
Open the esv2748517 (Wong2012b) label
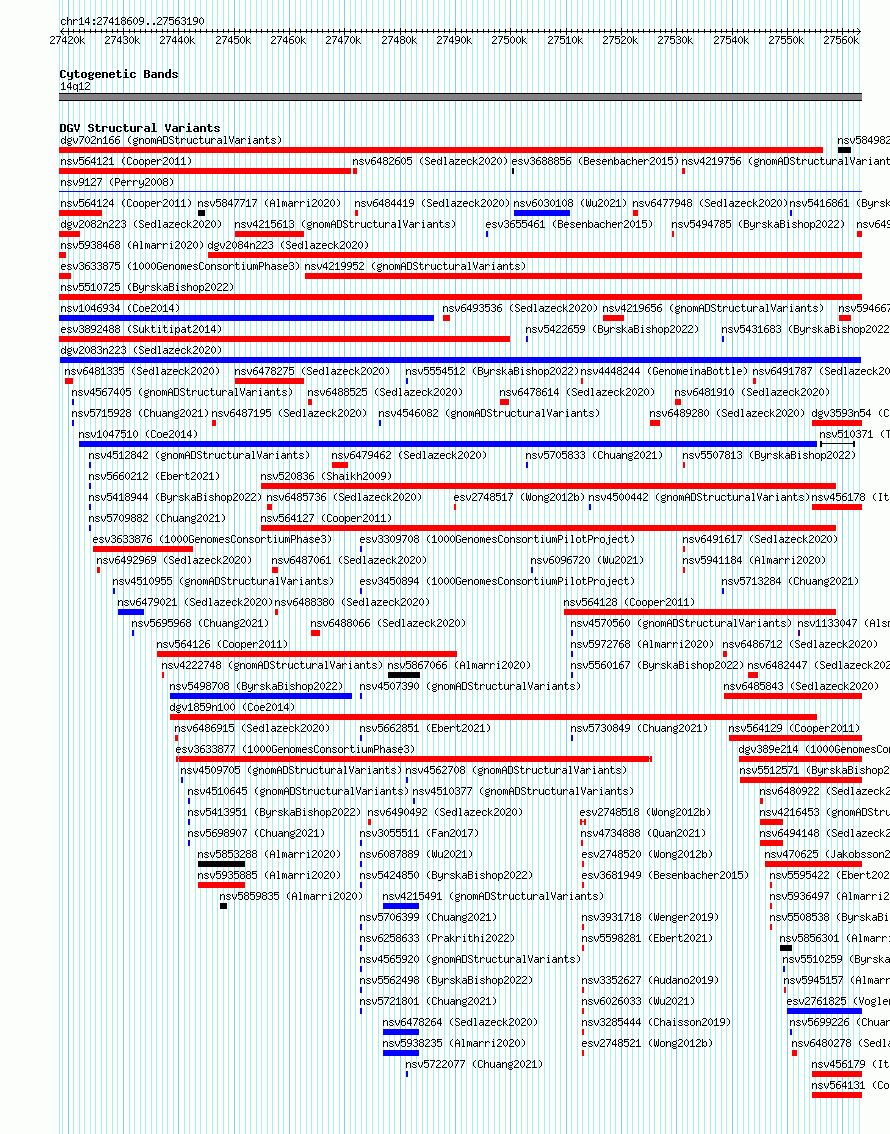click(x=518, y=497)
